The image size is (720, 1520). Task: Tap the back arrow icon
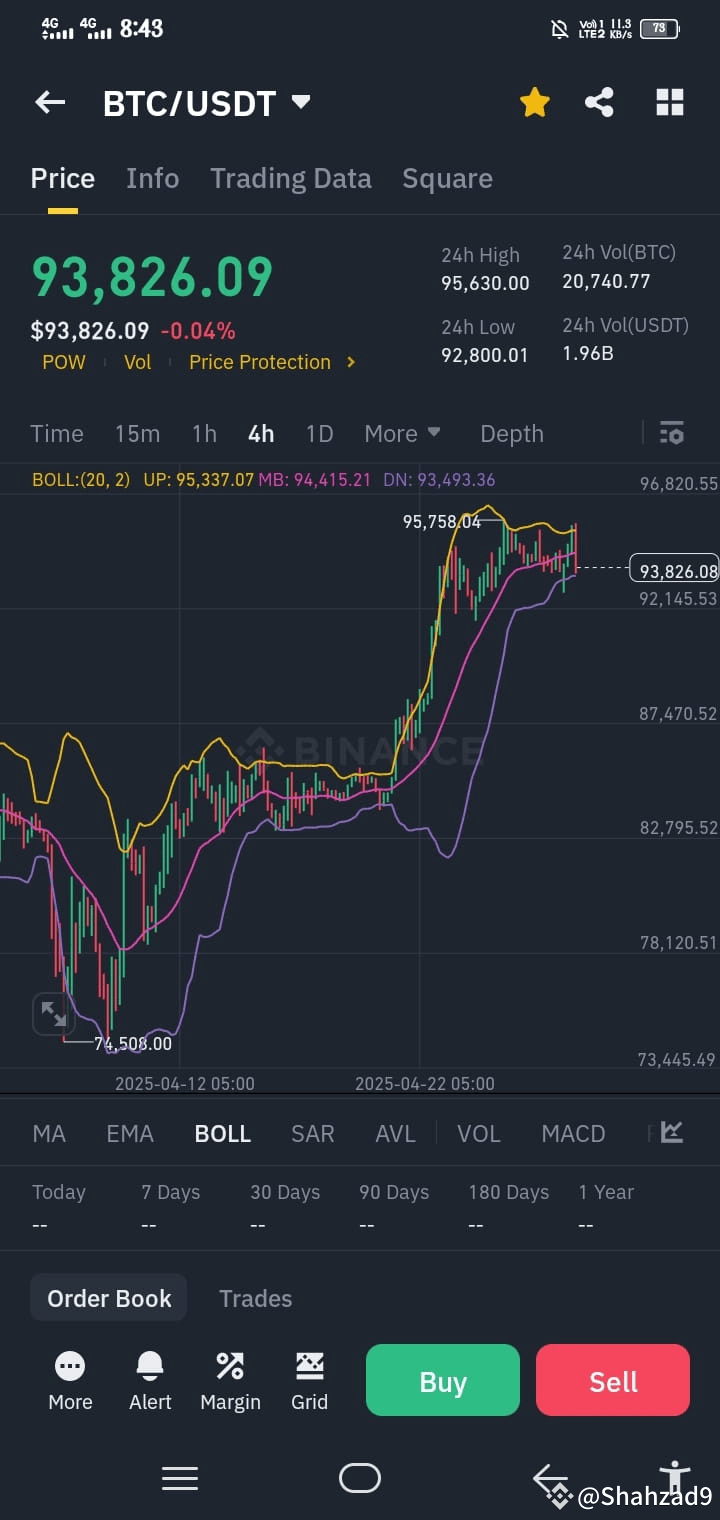click(50, 102)
